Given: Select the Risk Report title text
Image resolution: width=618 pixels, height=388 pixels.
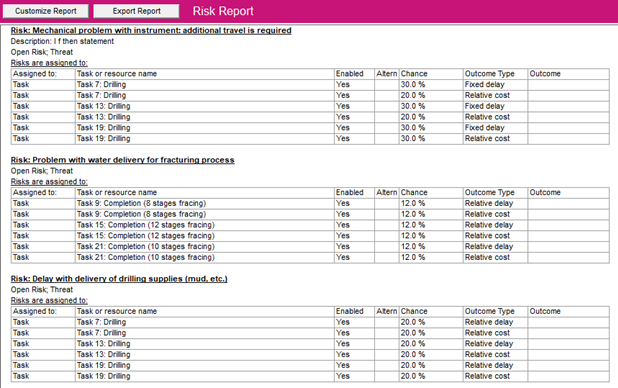Looking at the screenshot, I should (223, 11).
